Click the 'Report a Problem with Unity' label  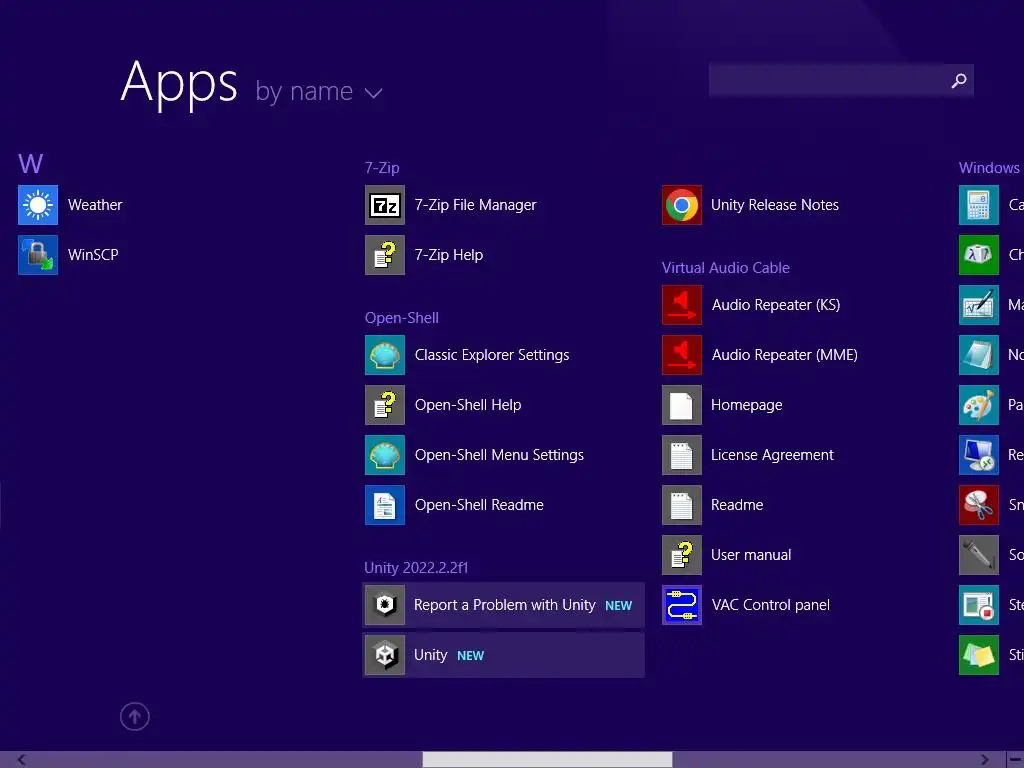coord(505,605)
